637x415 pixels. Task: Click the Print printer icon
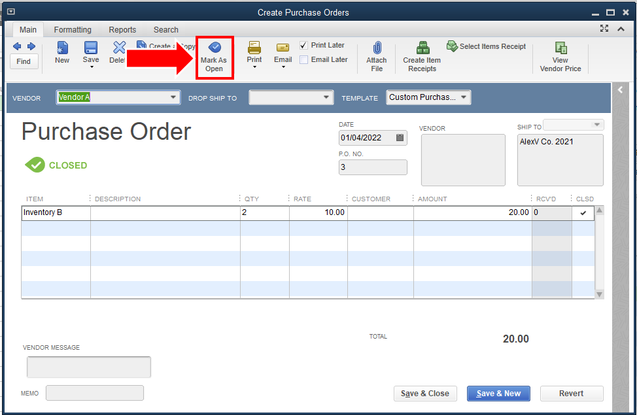[254, 48]
